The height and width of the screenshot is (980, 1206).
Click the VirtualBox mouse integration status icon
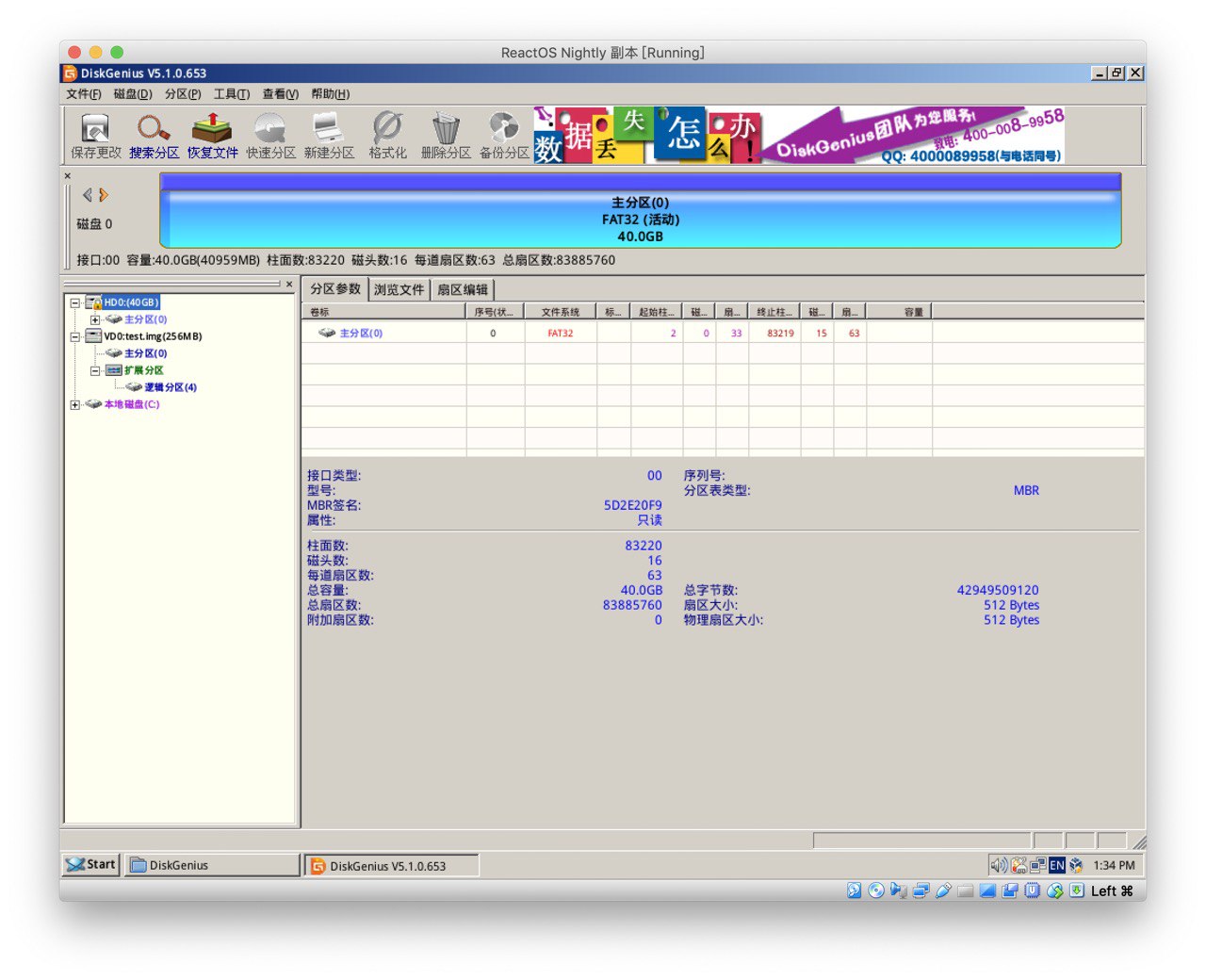click(1055, 890)
